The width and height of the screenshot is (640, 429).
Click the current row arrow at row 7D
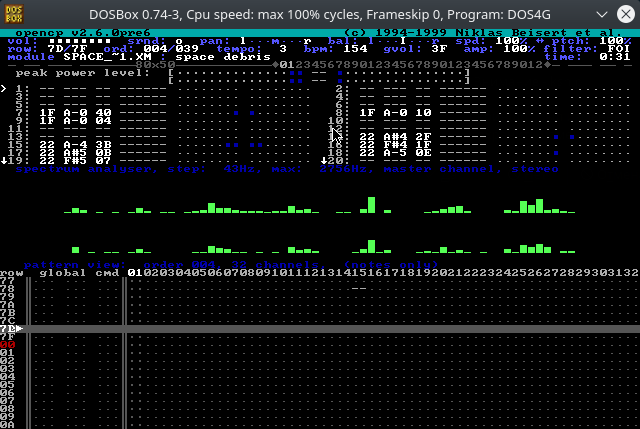pyautogui.click(x=20, y=329)
